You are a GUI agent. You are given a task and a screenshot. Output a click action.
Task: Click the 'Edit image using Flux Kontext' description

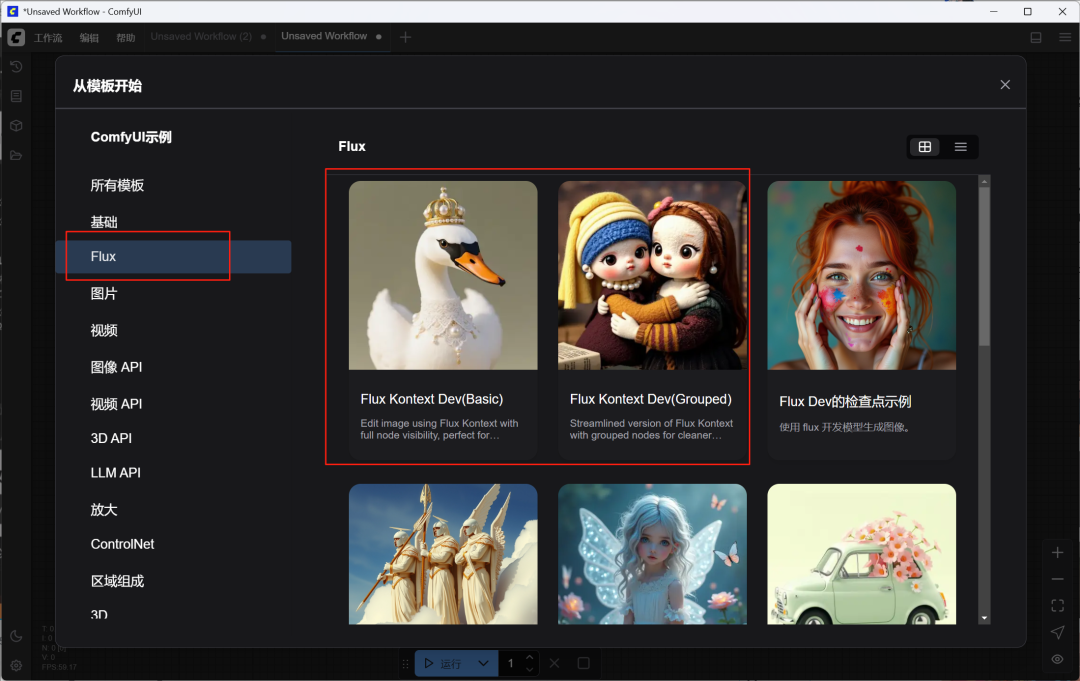coord(439,429)
